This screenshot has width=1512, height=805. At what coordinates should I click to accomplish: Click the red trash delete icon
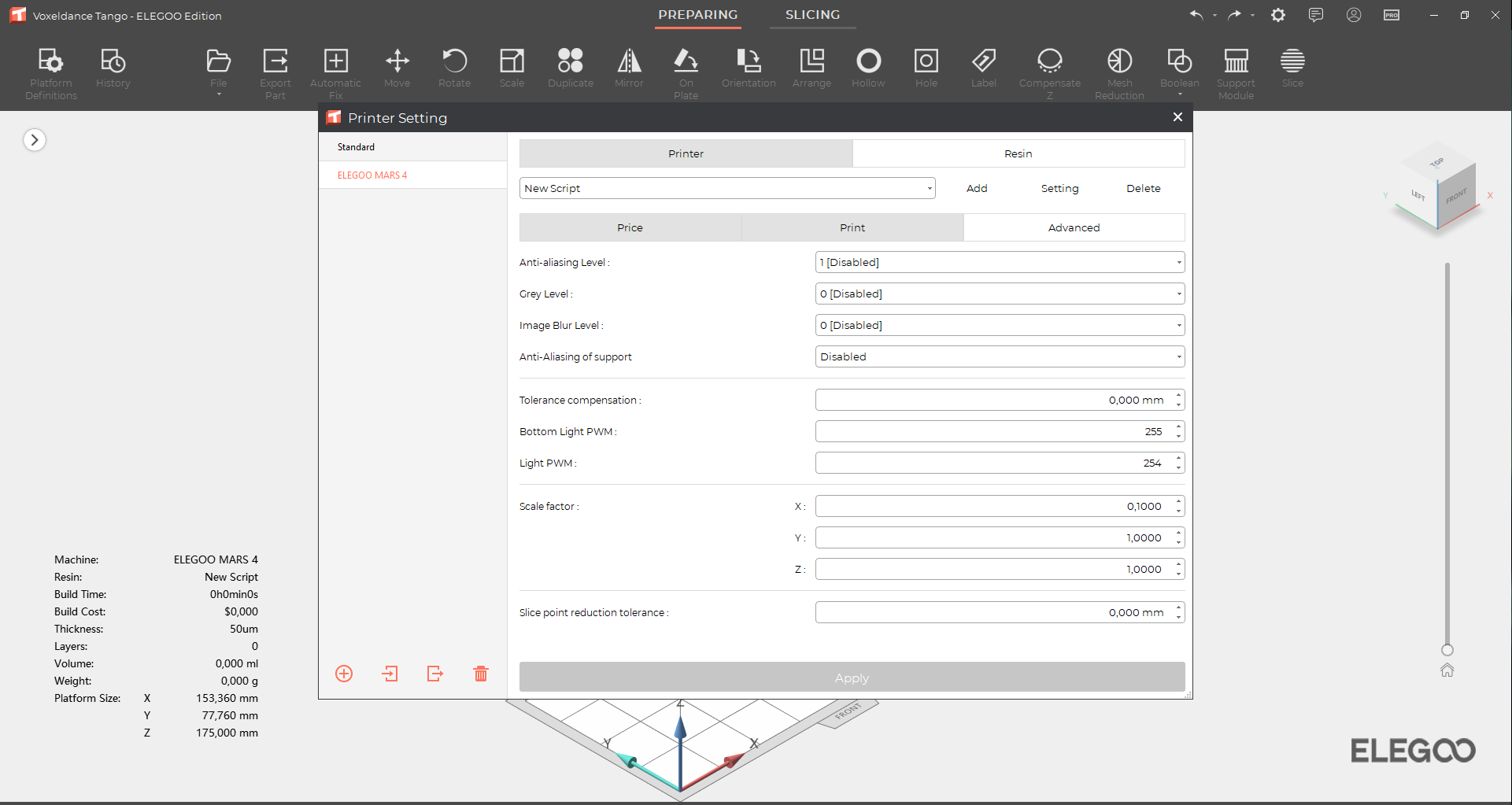click(481, 674)
